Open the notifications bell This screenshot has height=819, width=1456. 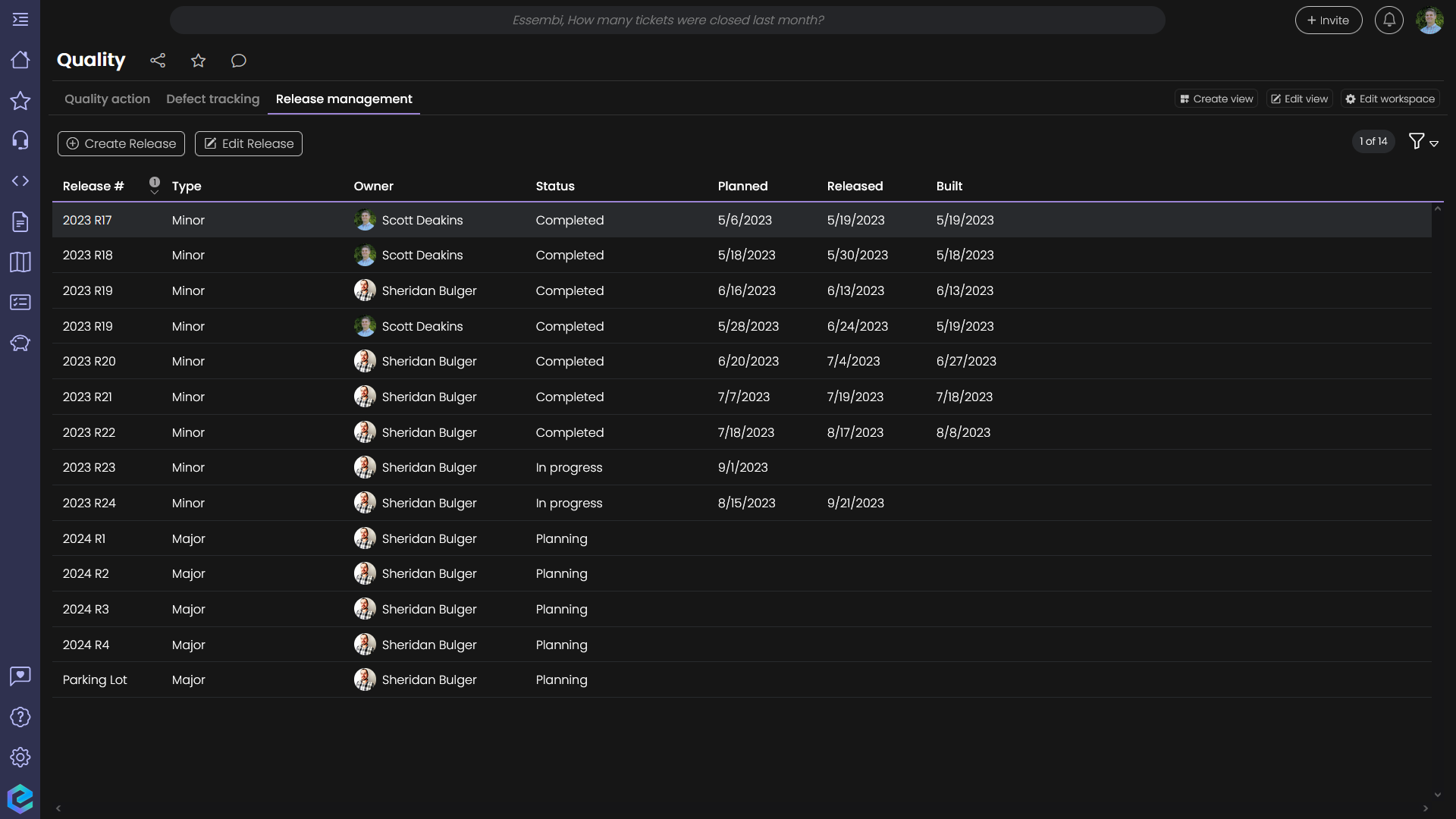(1389, 20)
